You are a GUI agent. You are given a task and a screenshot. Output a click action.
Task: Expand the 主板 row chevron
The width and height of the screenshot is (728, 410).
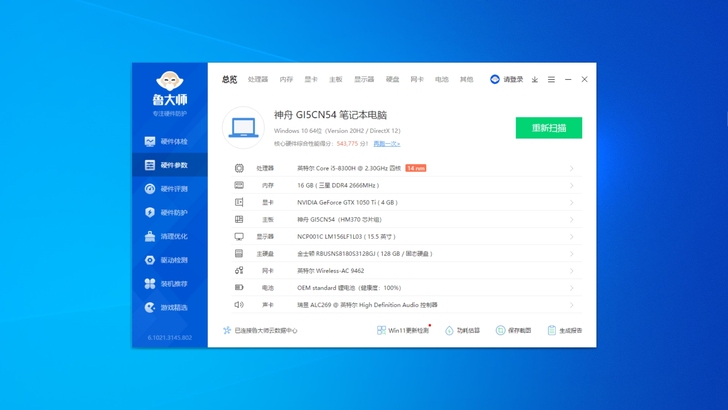coord(572,219)
